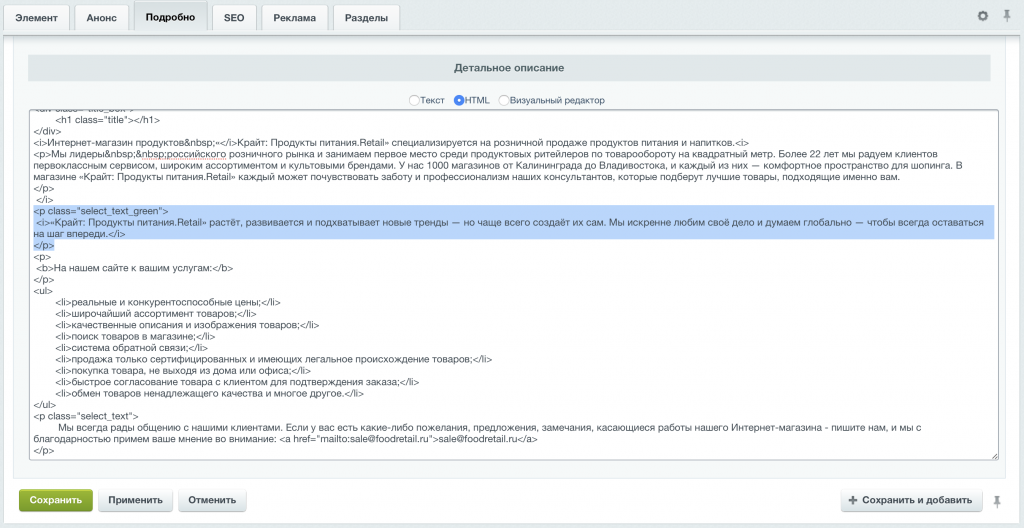The image size is (1024, 528).
Task: Click list item качественные описания и изображения
Action: (x=187, y=325)
